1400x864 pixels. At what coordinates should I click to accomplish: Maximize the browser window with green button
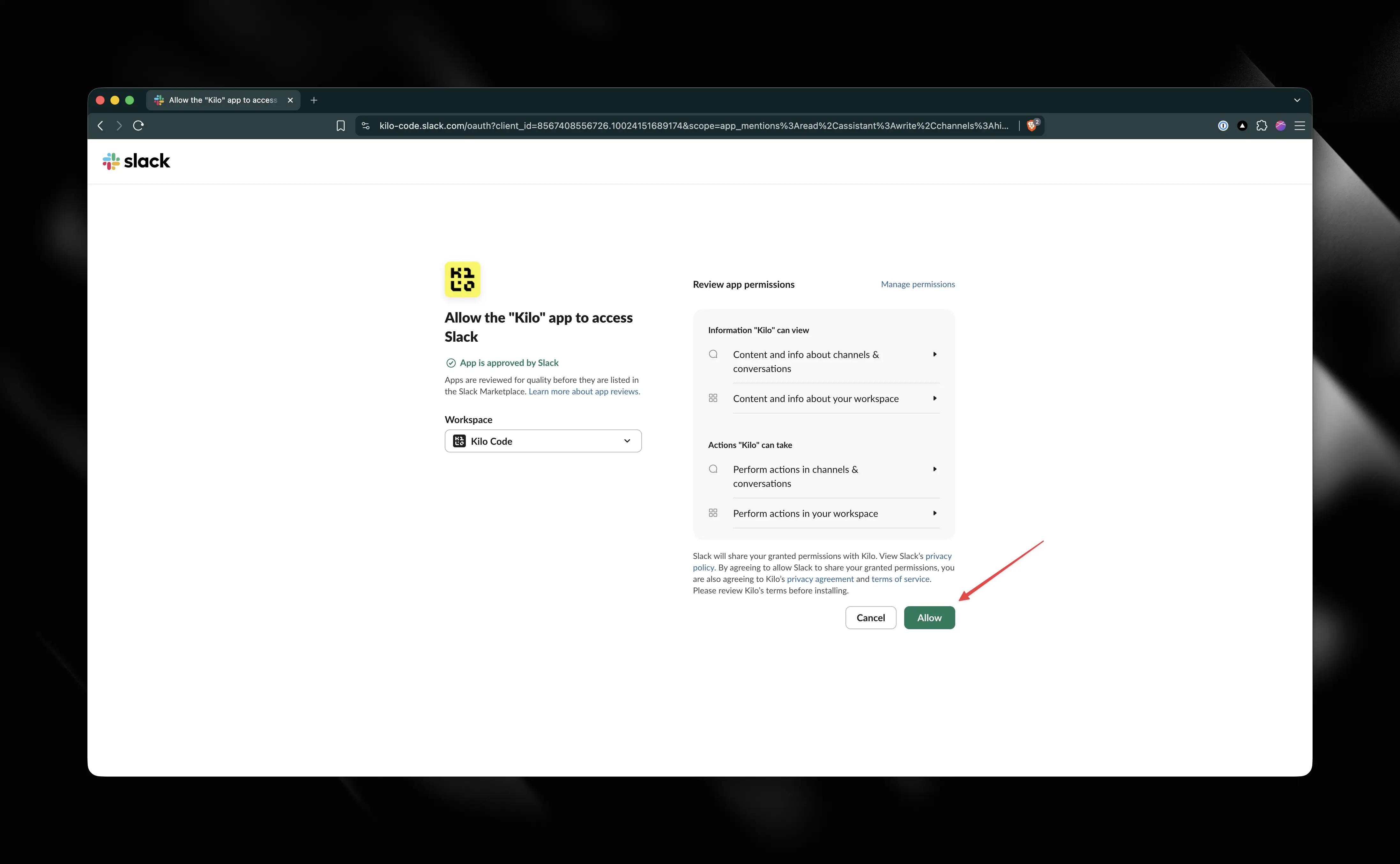(x=130, y=100)
